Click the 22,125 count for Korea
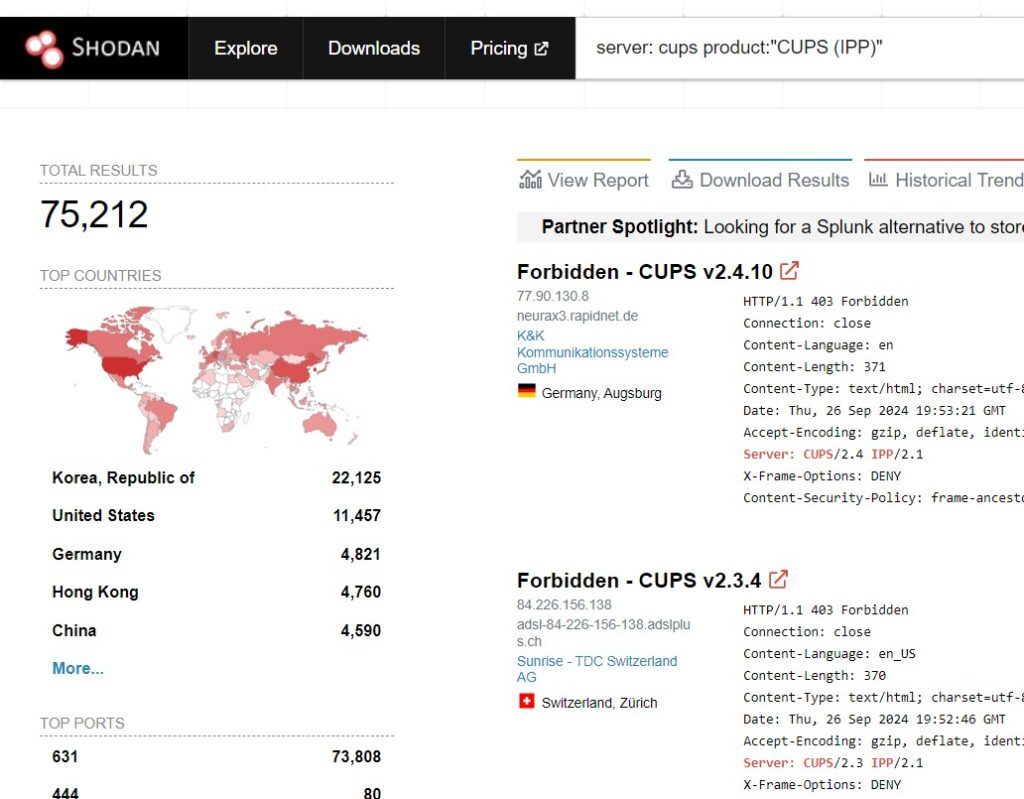Viewport: 1024px width, 799px height. (356, 478)
